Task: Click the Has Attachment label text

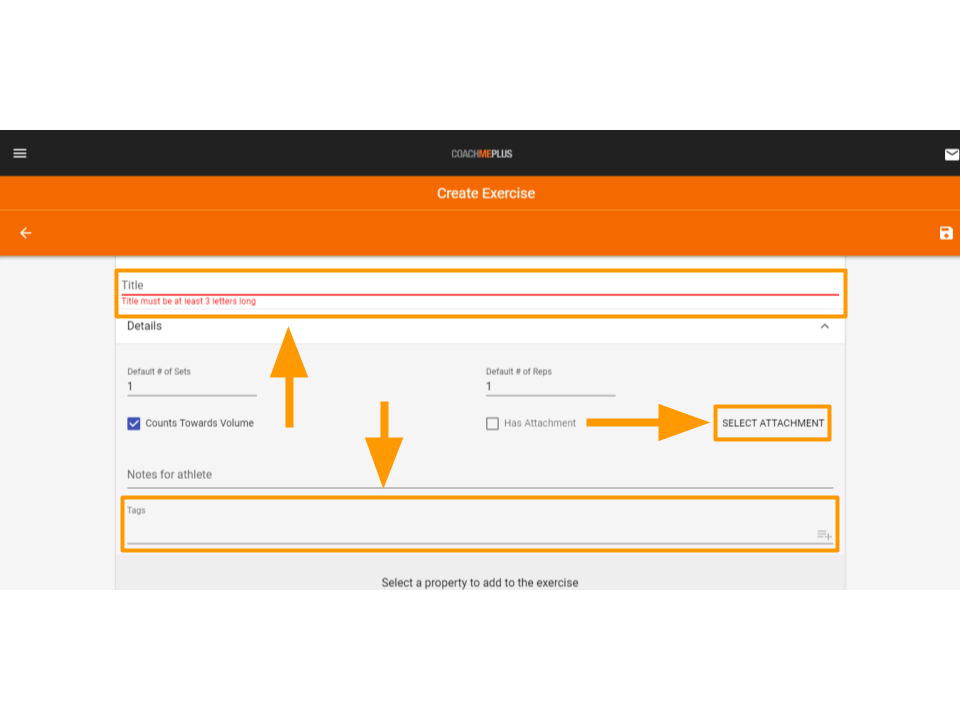Action: [540, 423]
